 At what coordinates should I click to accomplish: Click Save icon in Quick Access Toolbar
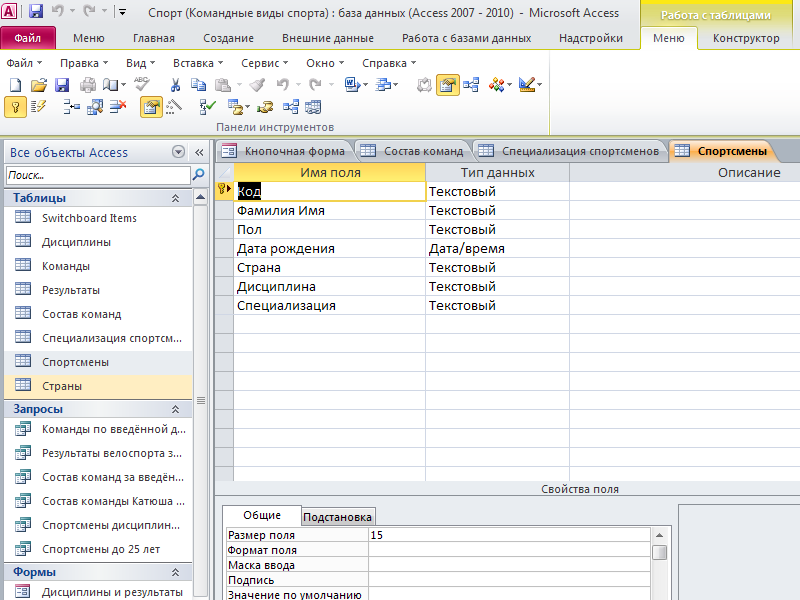pyautogui.click(x=35, y=11)
